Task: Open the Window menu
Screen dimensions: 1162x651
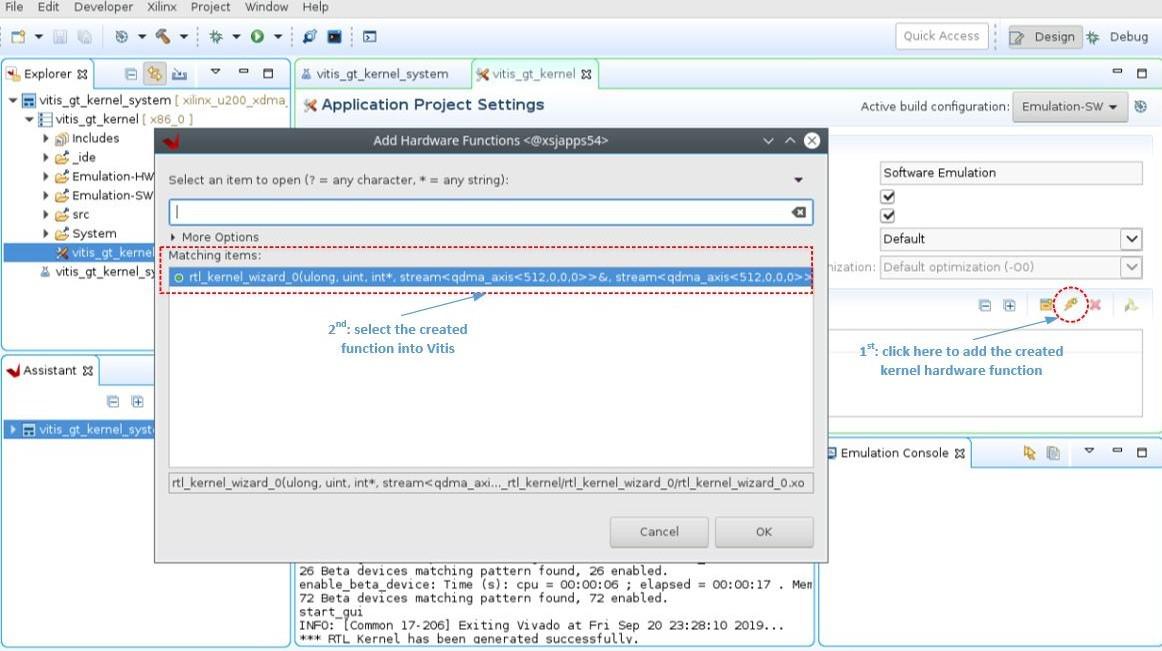Action: (266, 7)
